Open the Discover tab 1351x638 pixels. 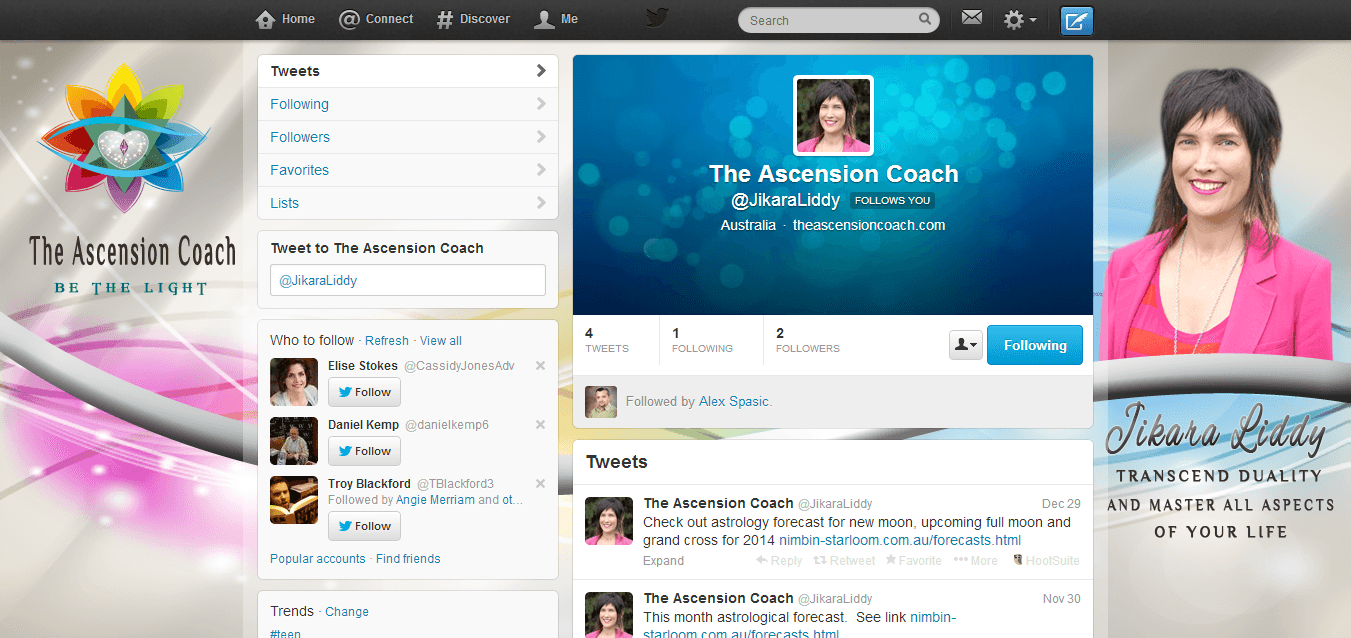point(473,19)
